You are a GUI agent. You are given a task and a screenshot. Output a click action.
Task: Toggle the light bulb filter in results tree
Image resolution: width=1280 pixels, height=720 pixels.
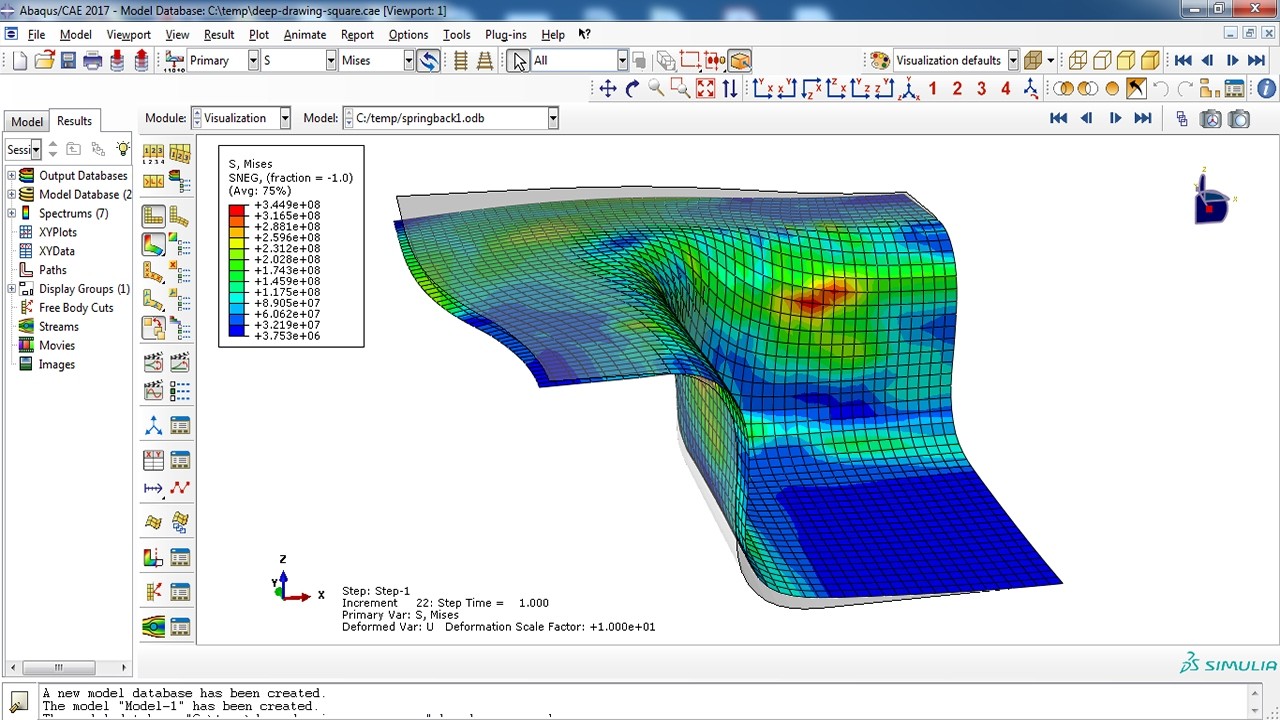pos(122,149)
